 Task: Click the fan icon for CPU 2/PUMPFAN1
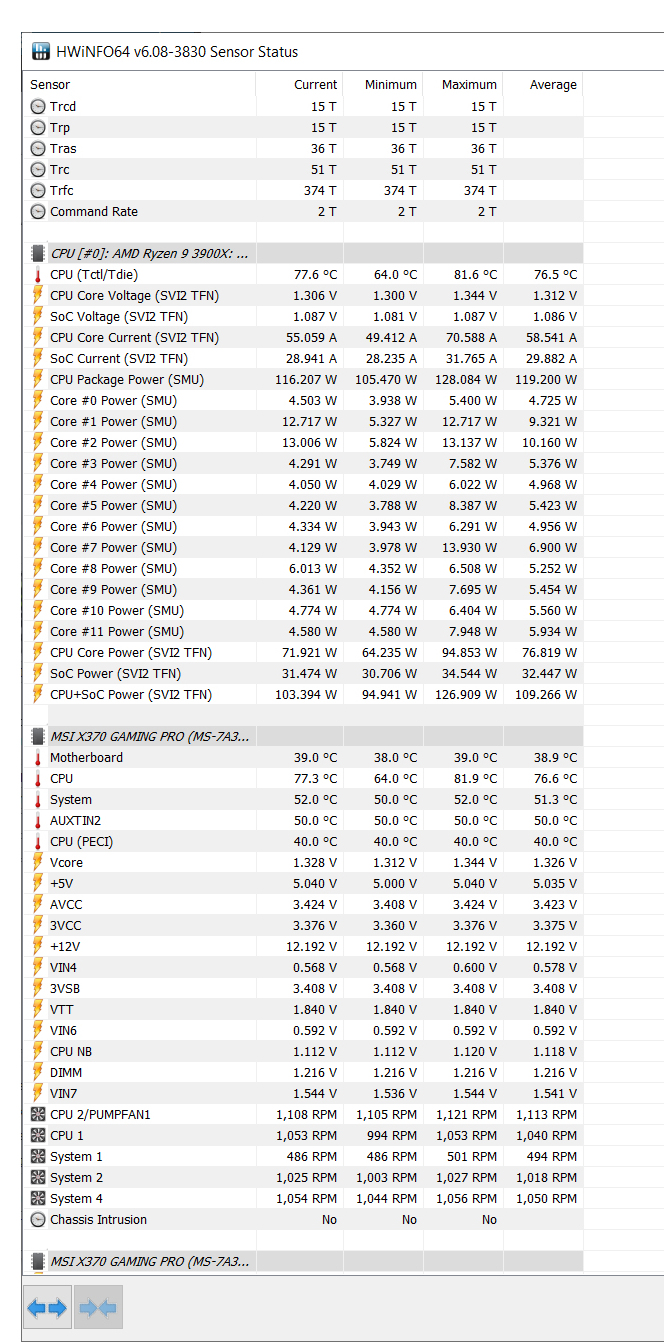pyautogui.click(x=38, y=1114)
